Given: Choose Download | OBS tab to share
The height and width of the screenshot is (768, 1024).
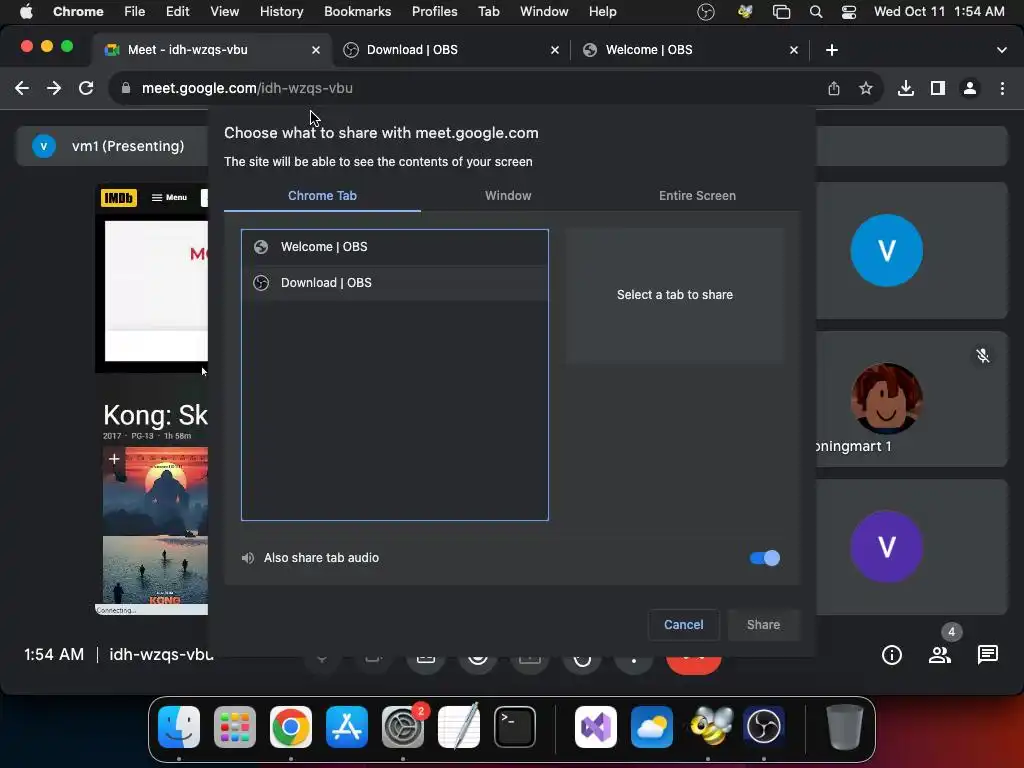Looking at the screenshot, I should [x=394, y=283].
